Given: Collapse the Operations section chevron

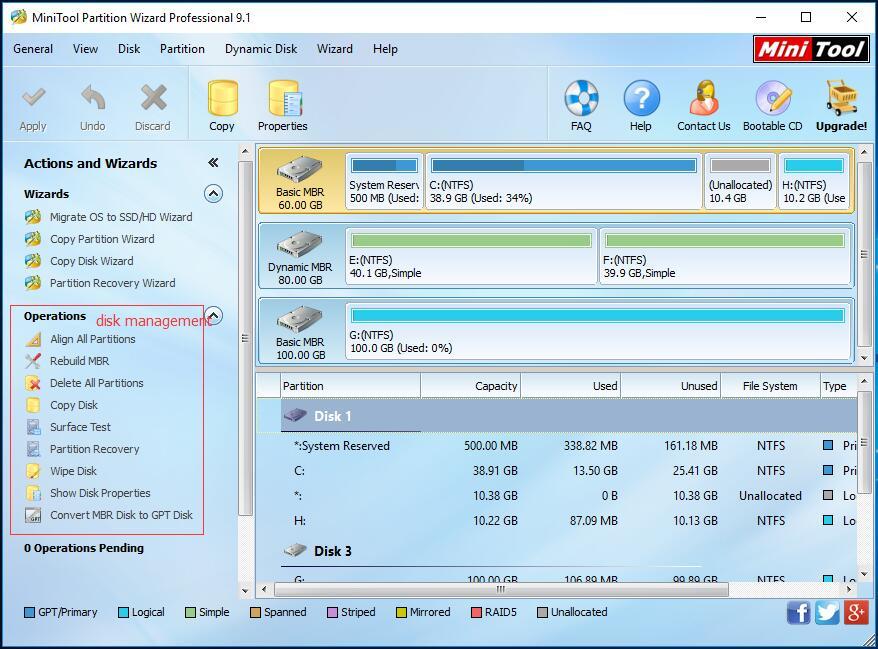Looking at the screenshot, I should coord(214,315).
